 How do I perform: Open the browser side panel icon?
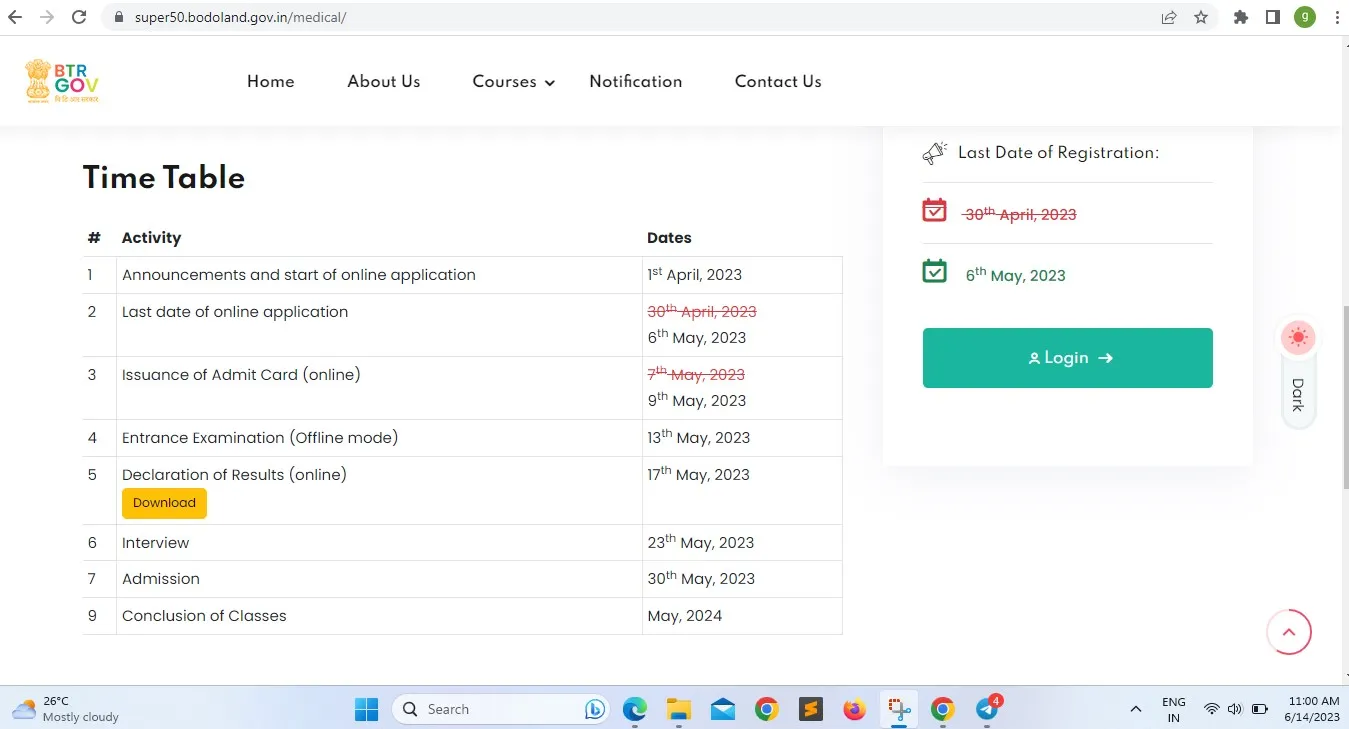1273,17
